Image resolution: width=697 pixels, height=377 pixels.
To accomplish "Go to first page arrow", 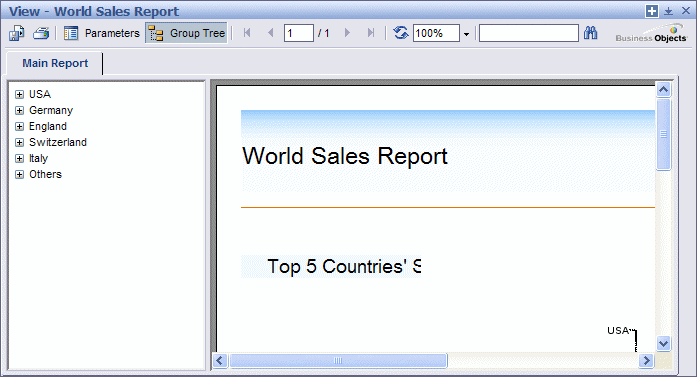I will (247, 33).
